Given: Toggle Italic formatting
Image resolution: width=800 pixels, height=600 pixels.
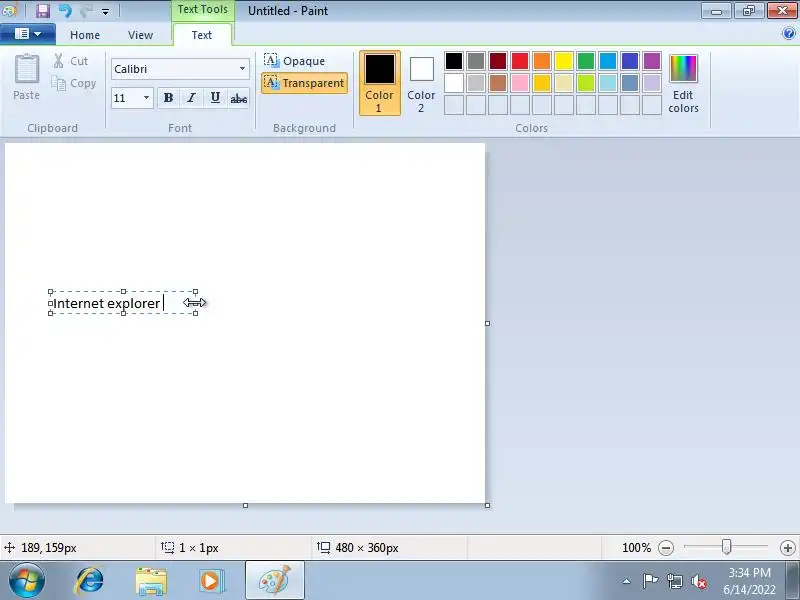Looking at the screenshot, I should tap(191, 97).
